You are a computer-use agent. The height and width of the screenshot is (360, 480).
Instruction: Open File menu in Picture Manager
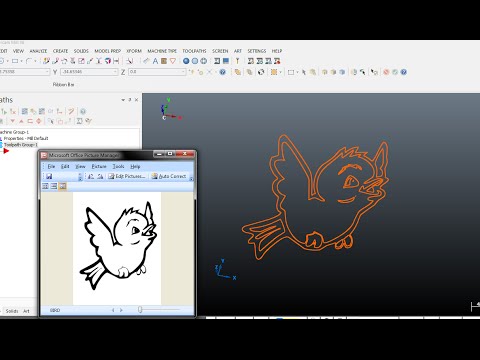(51, 166)
